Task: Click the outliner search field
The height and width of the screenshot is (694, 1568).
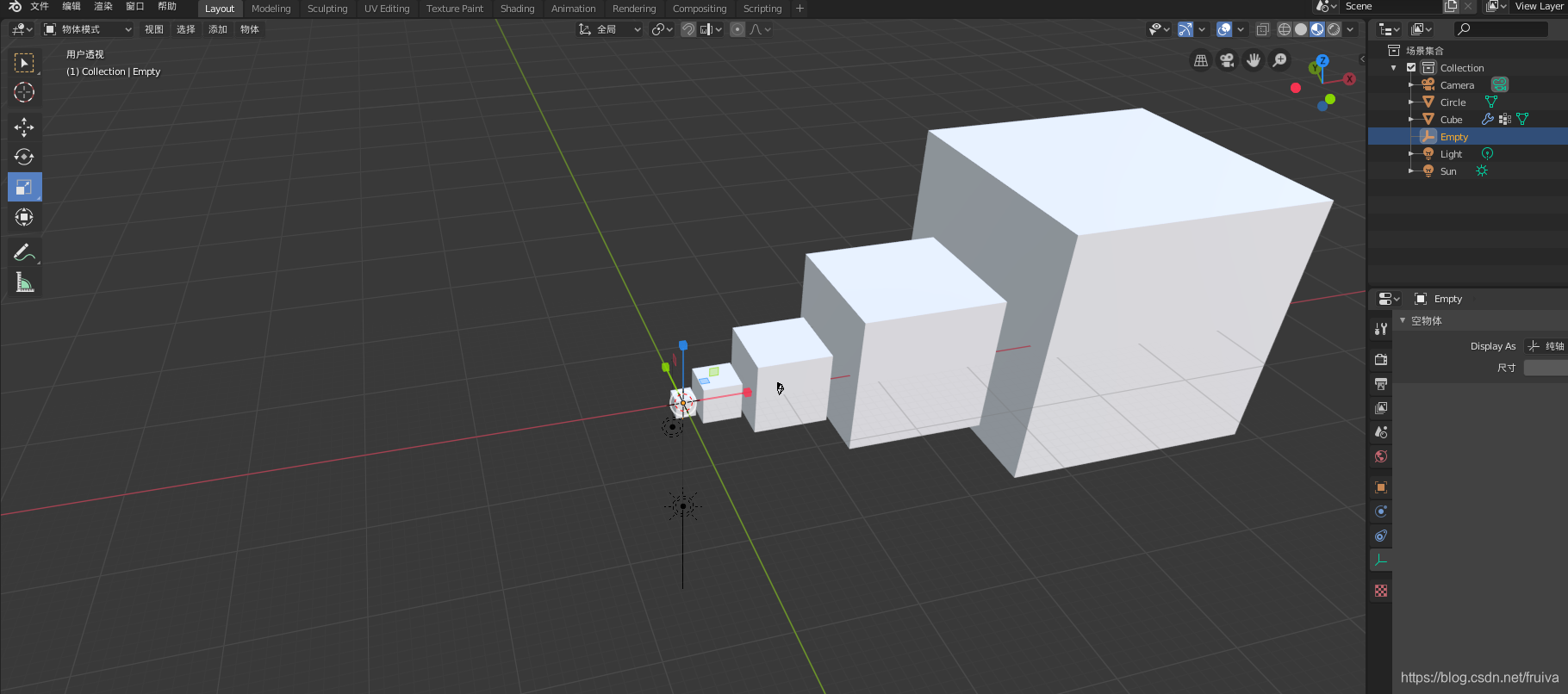Action: coord(1500,29)
